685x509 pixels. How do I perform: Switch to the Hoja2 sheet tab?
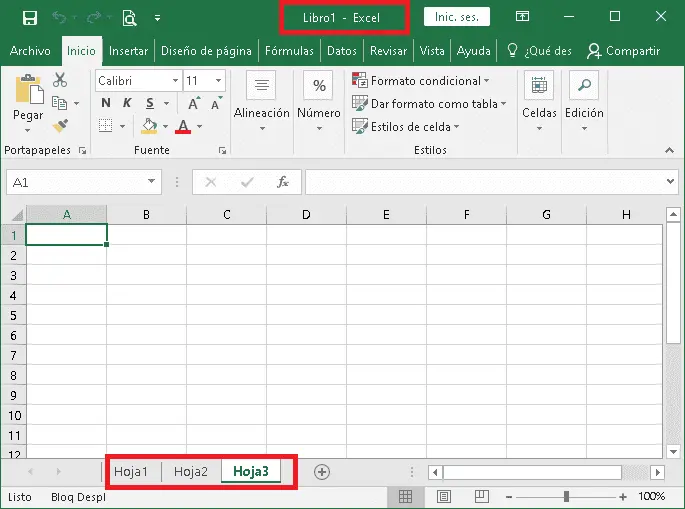(190, 472)
